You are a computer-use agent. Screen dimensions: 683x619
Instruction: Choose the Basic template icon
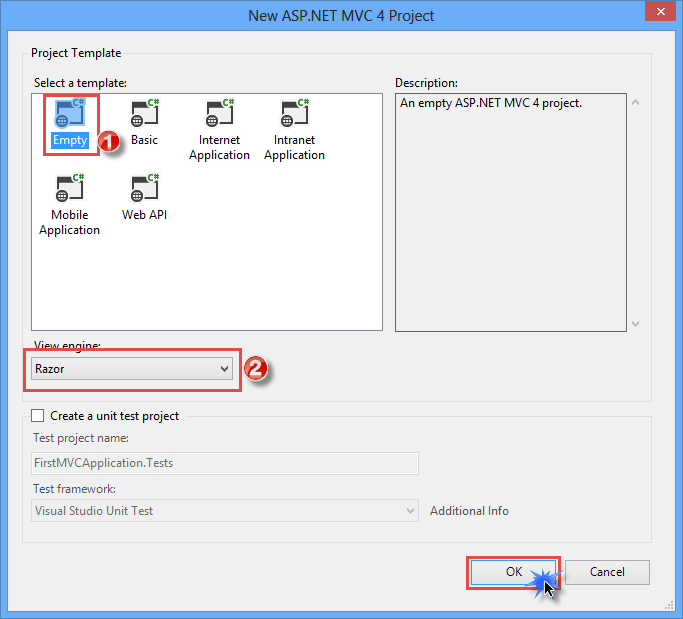145,113
